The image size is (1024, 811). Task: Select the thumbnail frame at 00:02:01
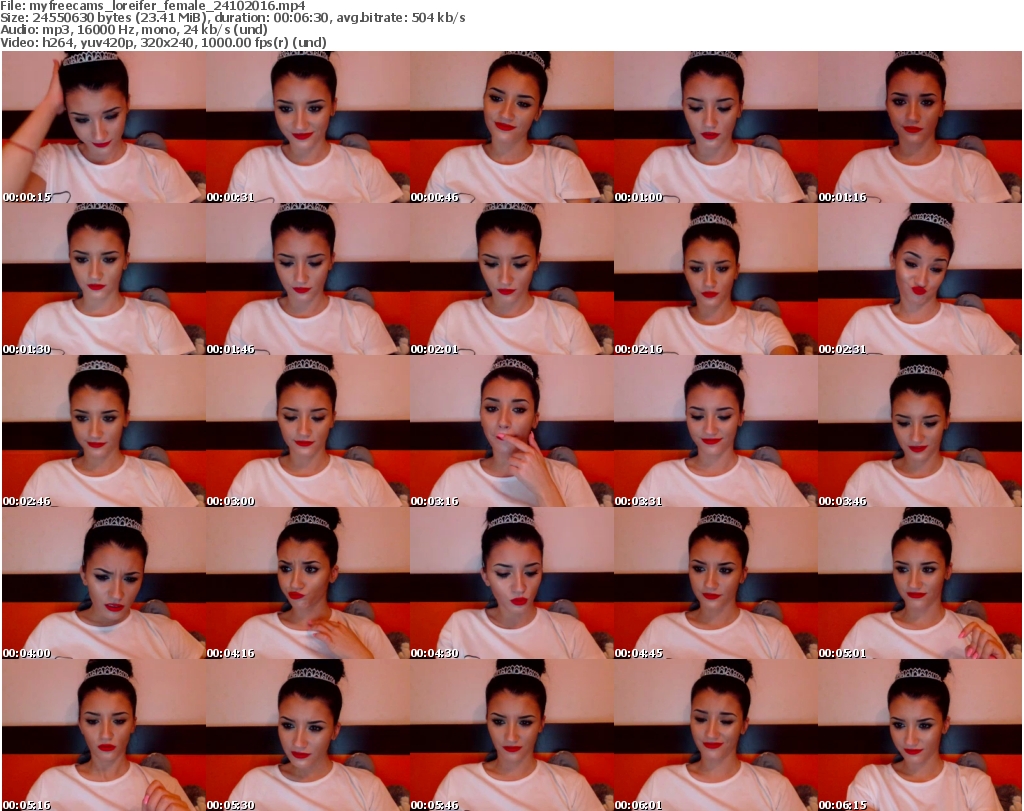pyautogui.click(x=512, y=279)
